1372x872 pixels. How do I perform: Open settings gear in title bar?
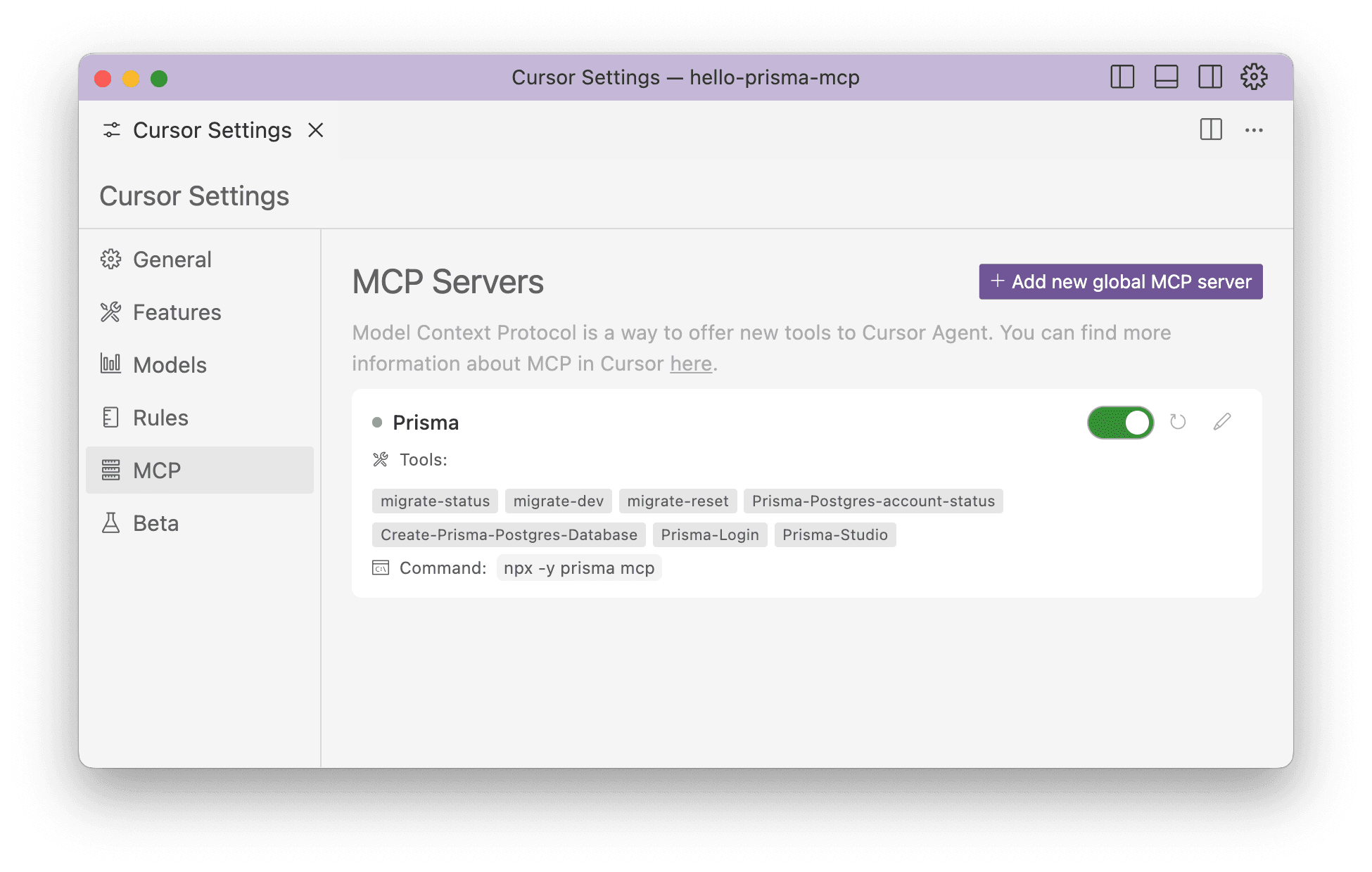point(1253,77)
